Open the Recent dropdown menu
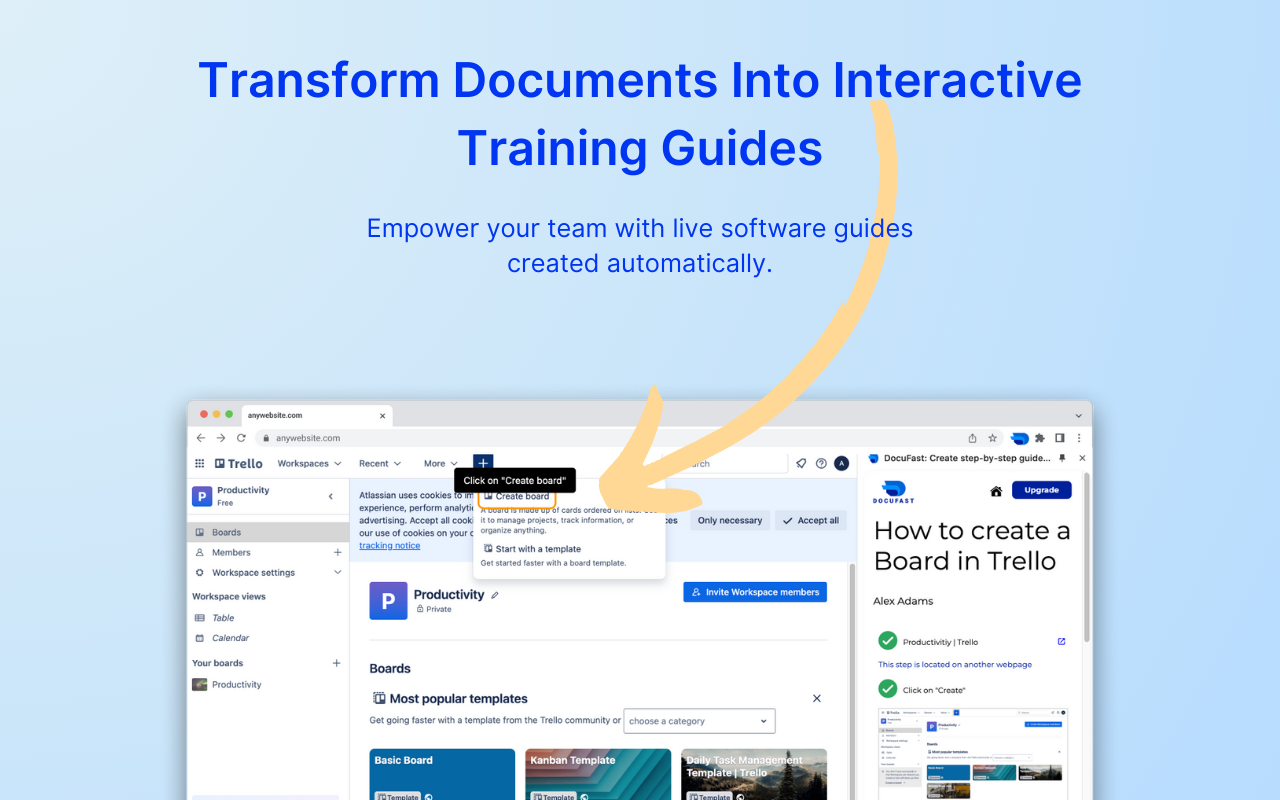The image size is (1280, 800). (x=380, y=464)
